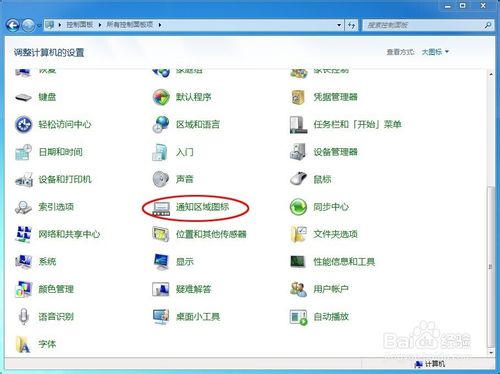The width and height of the screenshot is (500, 374).
Task: Click the 性能信息和工具 icon
Action: [x=298, y=262]
